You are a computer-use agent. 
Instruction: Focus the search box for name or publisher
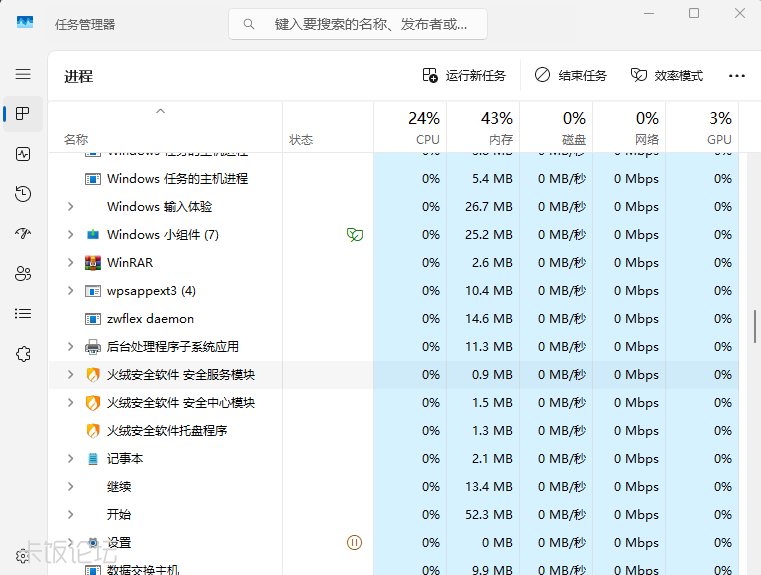coord(358,24)
